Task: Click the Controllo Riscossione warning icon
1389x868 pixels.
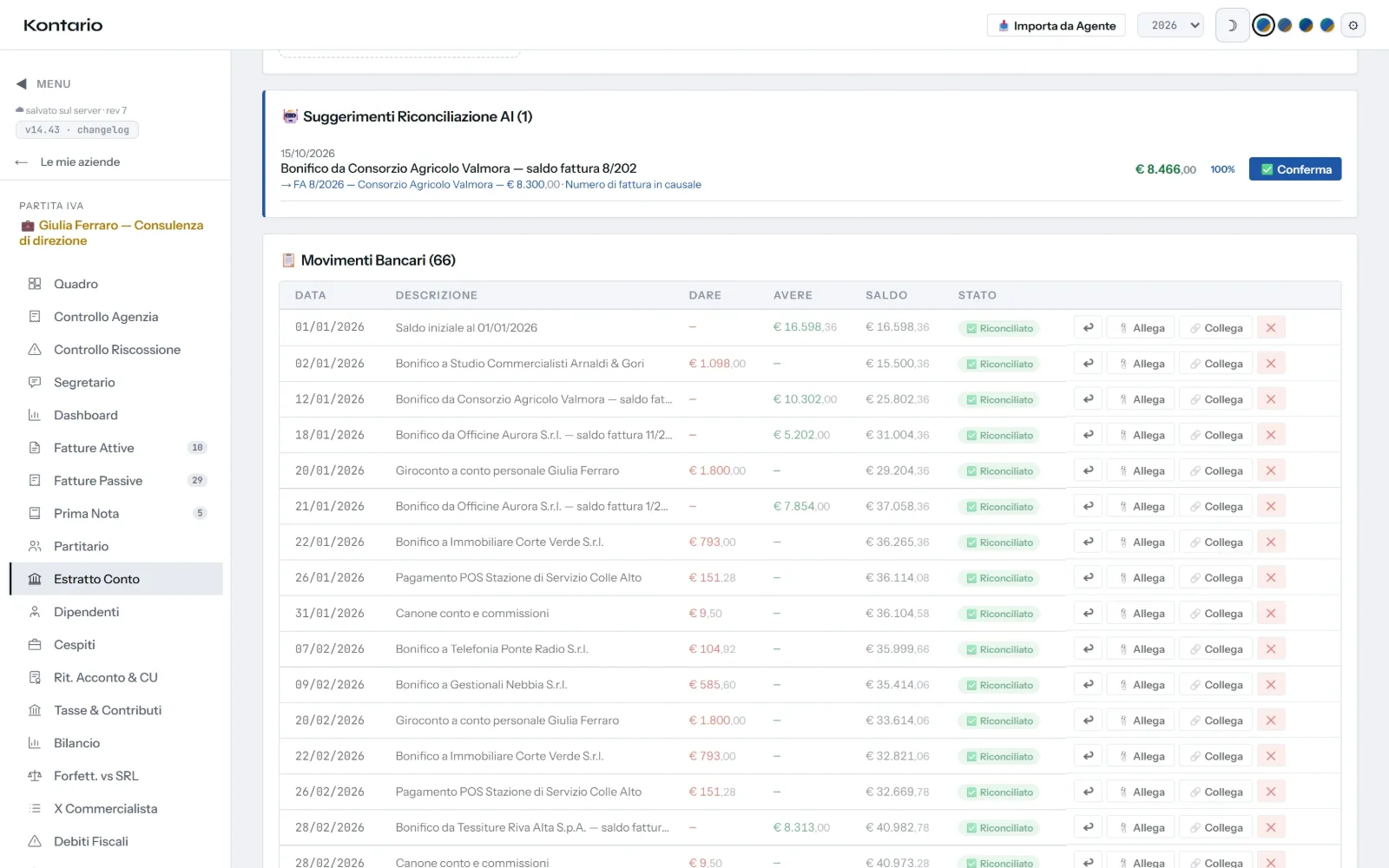Action: 35,350
